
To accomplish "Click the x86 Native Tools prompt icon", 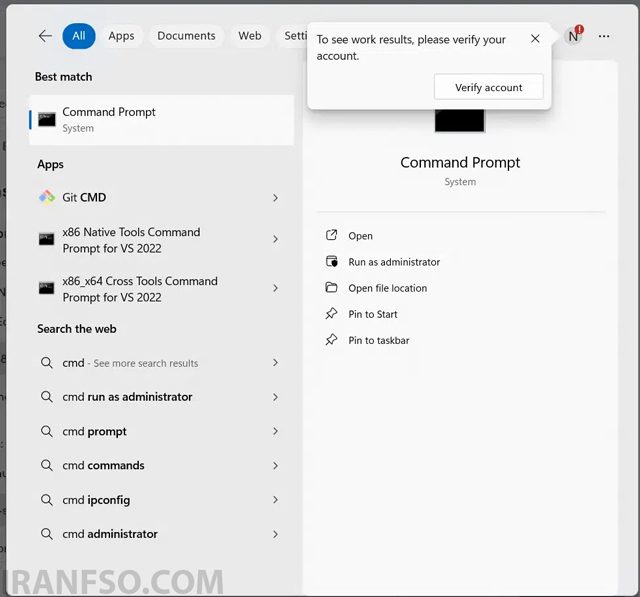I will (47, 239).
